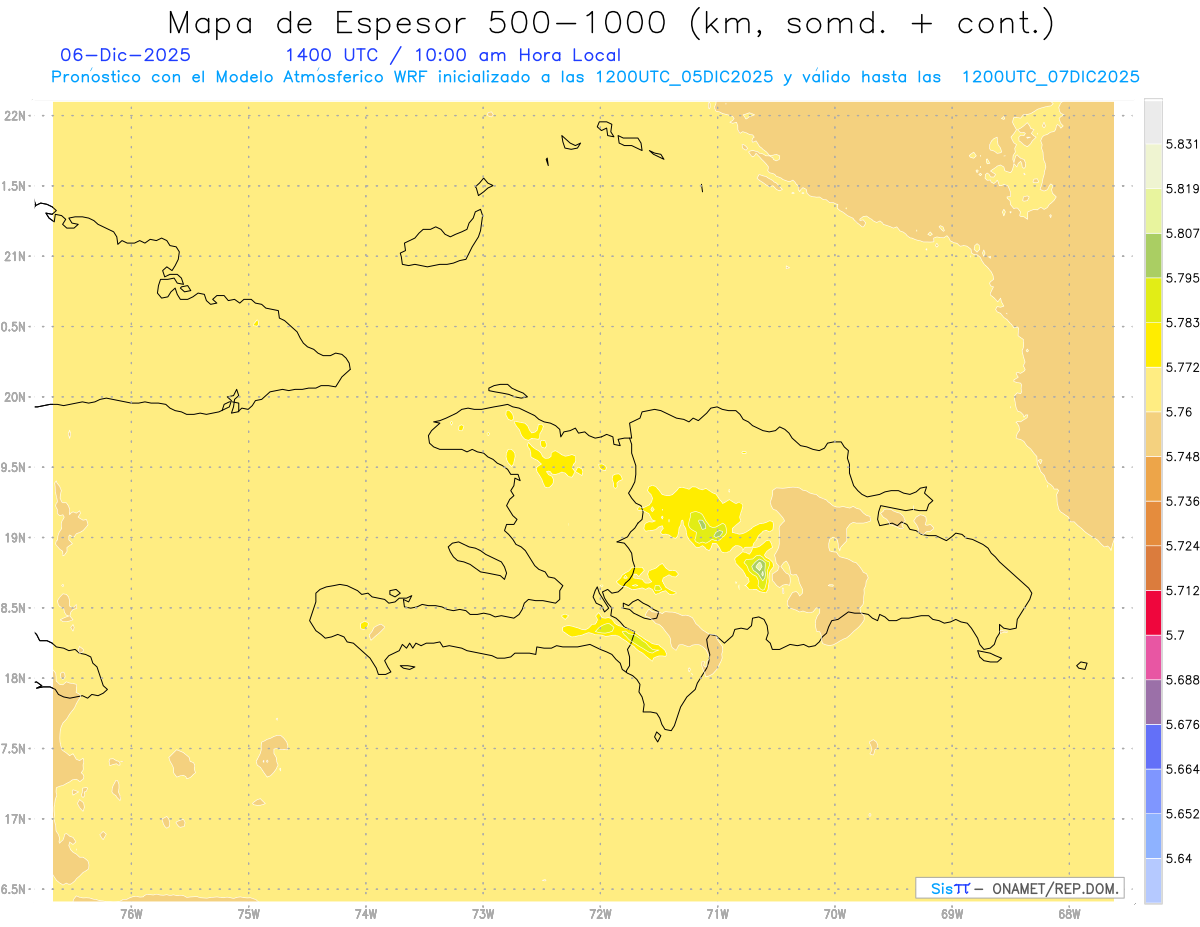Select the lime swatch between 5.783 and 5.795
Screen dimensions: 1200x927
(x=1153, y=300)
